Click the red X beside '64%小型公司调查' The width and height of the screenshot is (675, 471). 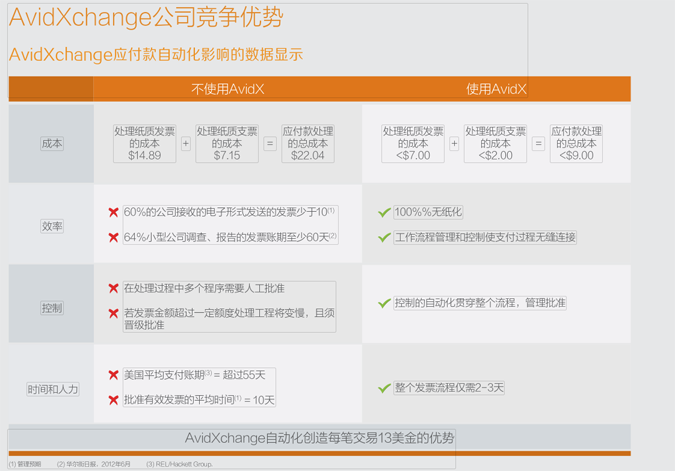113,237
